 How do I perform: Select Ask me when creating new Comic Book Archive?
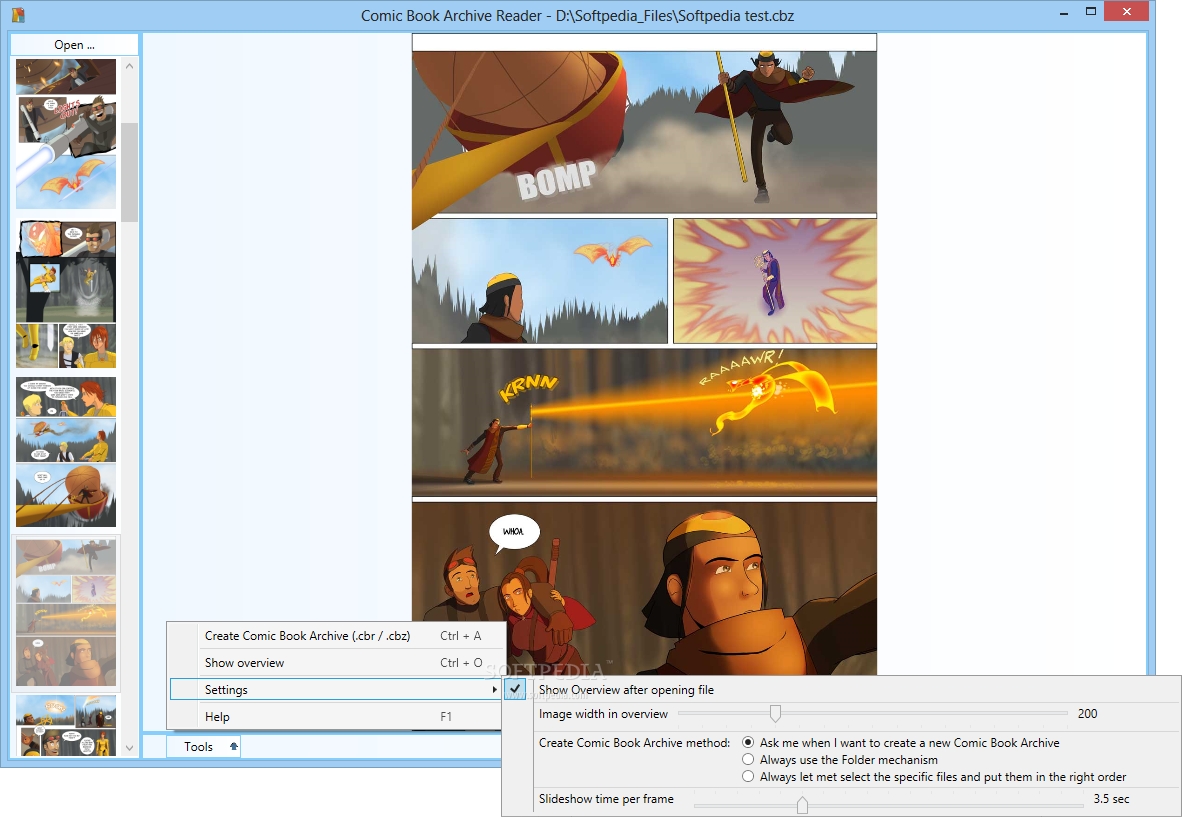[x=748, y=742]
